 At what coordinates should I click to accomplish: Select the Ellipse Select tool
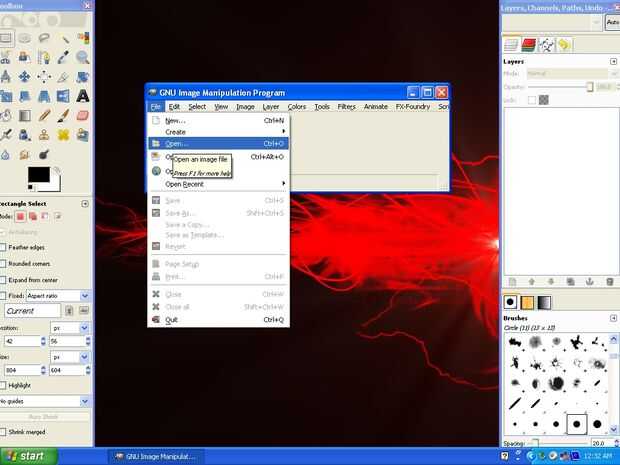point(25,38)
